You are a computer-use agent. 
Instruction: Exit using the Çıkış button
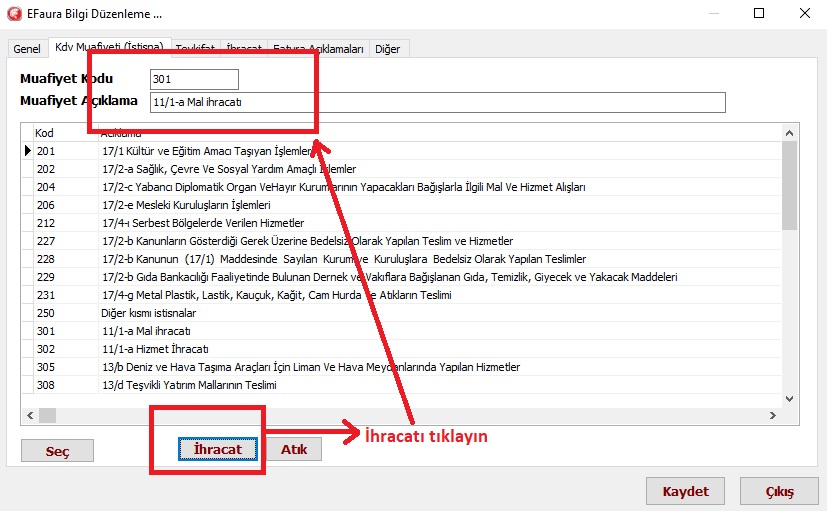pyautogui.click(x=779, y=491)
